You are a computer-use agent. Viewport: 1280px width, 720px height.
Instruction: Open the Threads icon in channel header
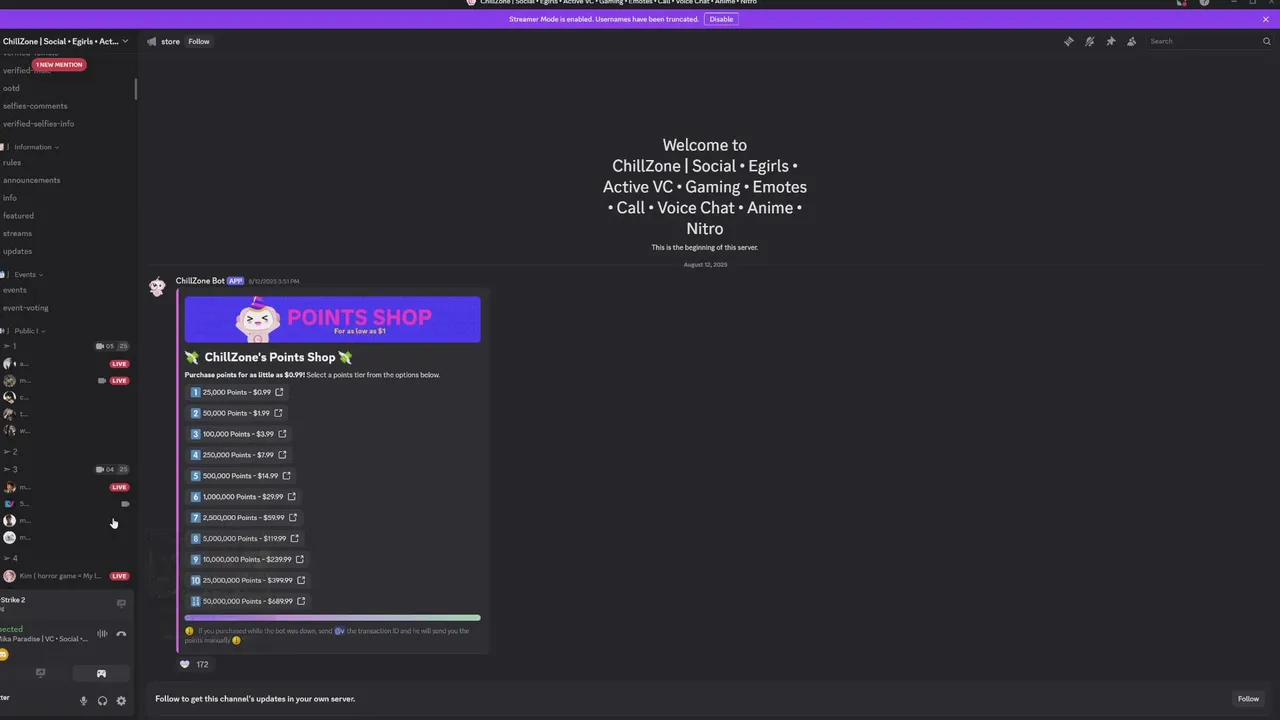pos(1068,41)
